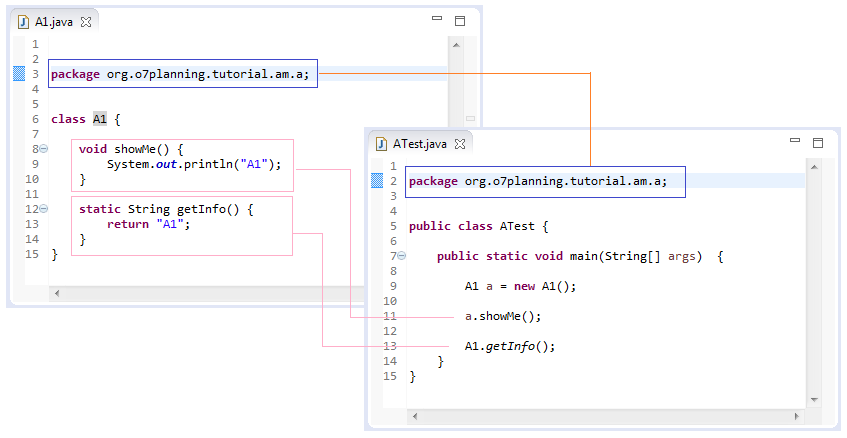Click the highlighted A1 class name in A1.java
The width and height of the screenshot is (847, 438).
(99, 119)
